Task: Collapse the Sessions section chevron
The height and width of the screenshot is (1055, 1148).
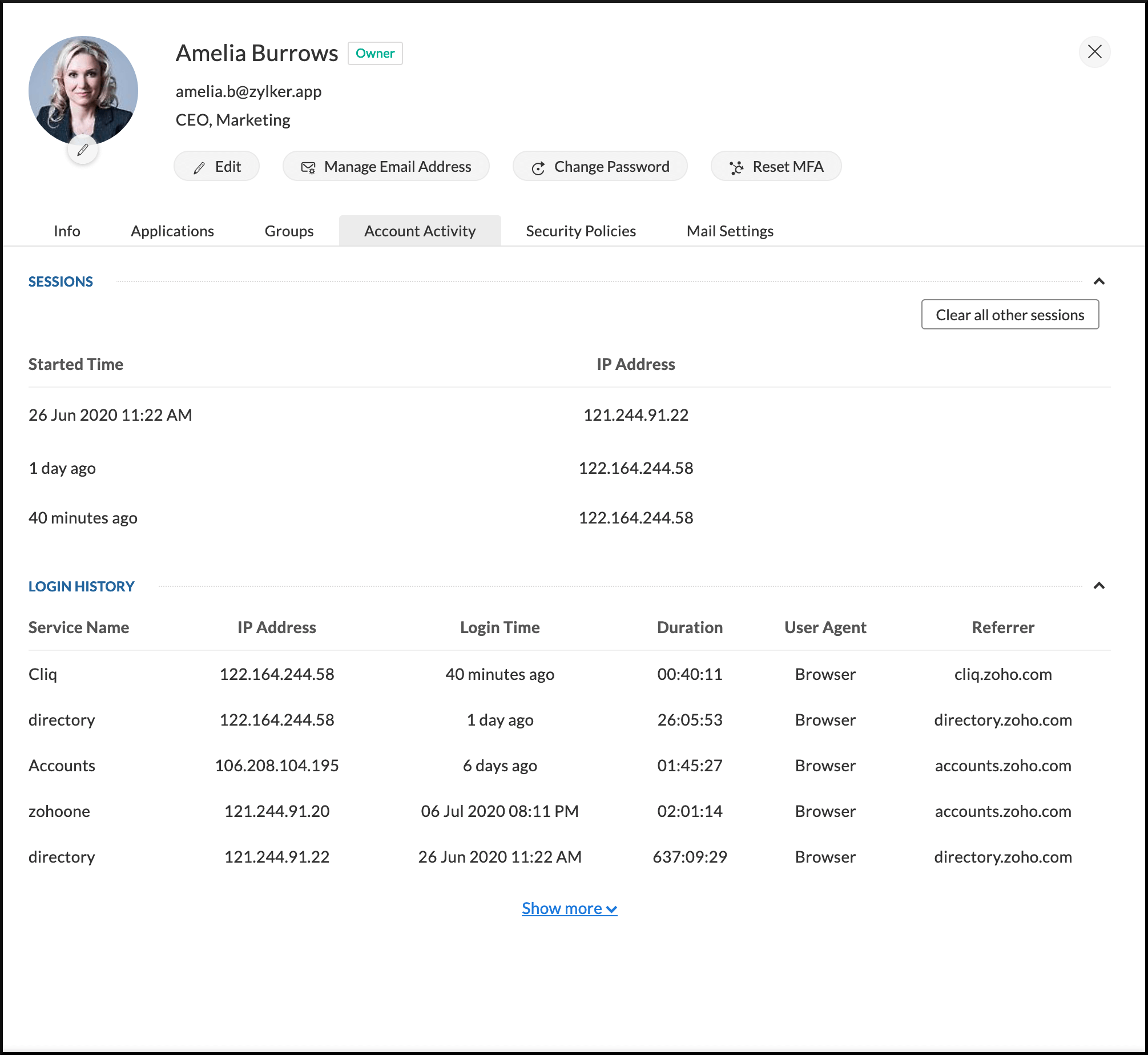Action: coord(1098,281)
